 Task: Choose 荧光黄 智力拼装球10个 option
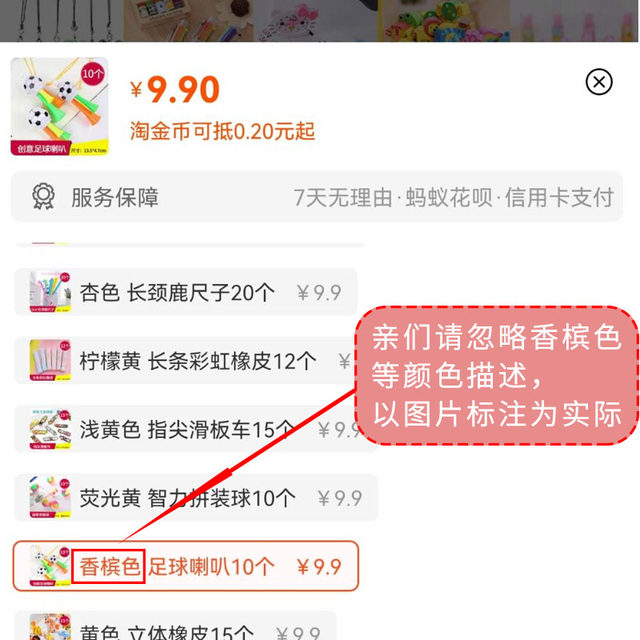196,497
